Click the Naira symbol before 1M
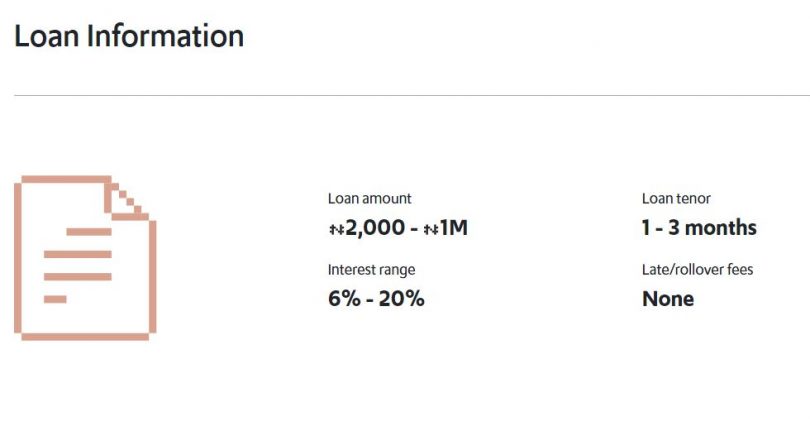The height and width of the screenshot is (431, 810). 431,228
